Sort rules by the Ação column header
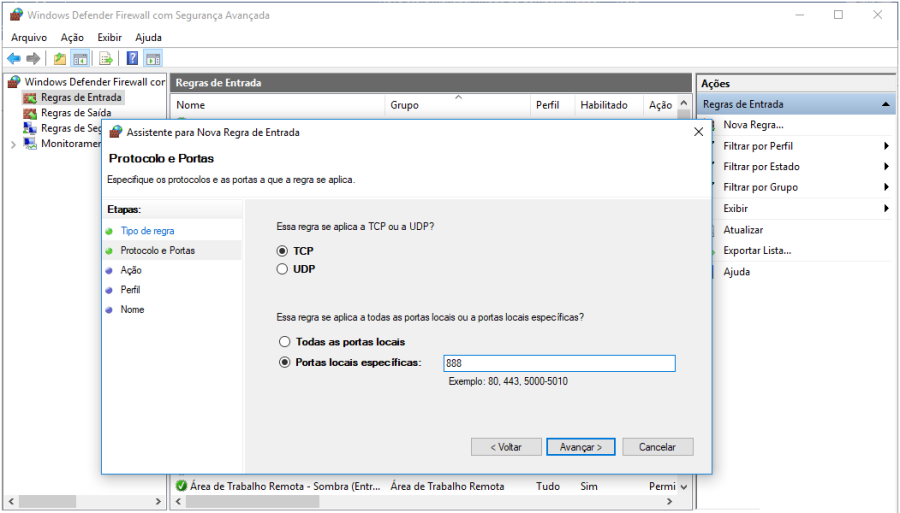Image resolution: width=900 pixels, height=513 pixels. (x=660, y=105)
